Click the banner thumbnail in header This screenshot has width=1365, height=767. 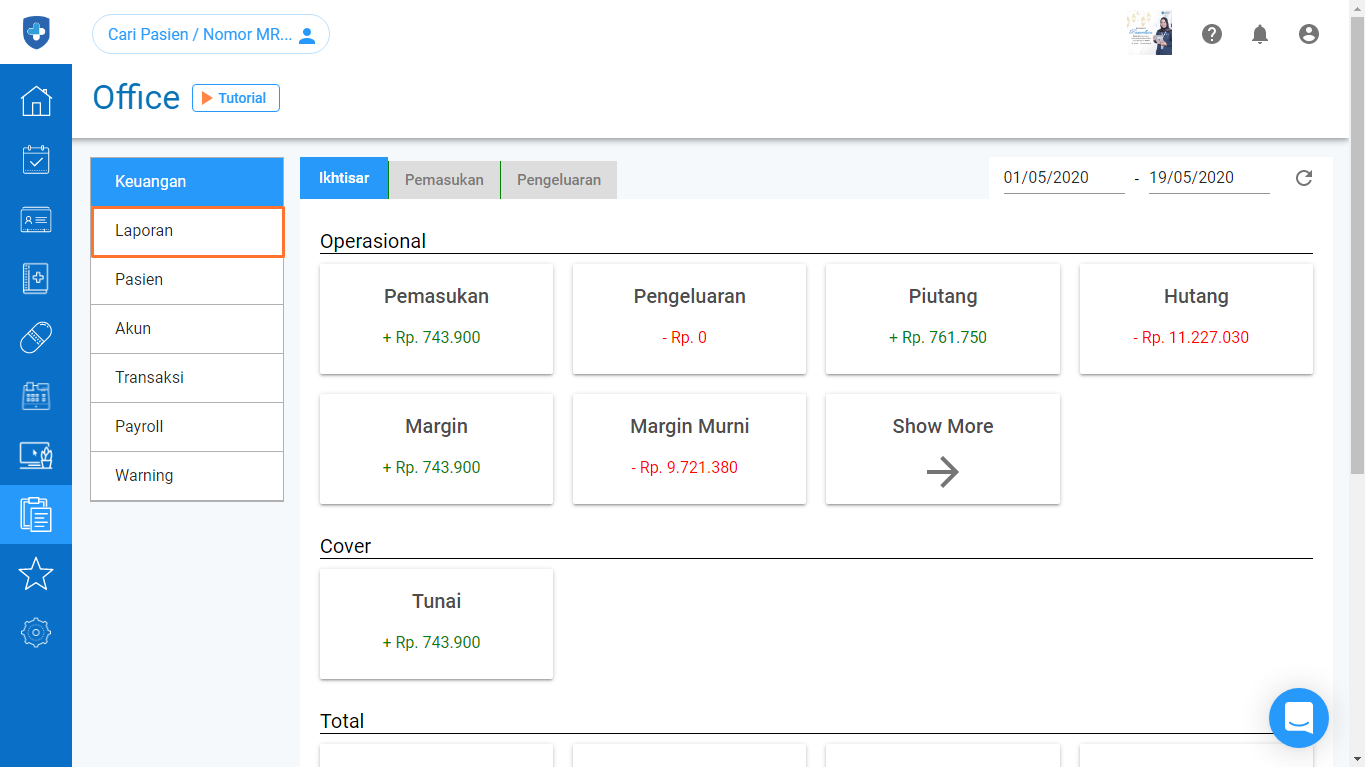[1149, 33]
